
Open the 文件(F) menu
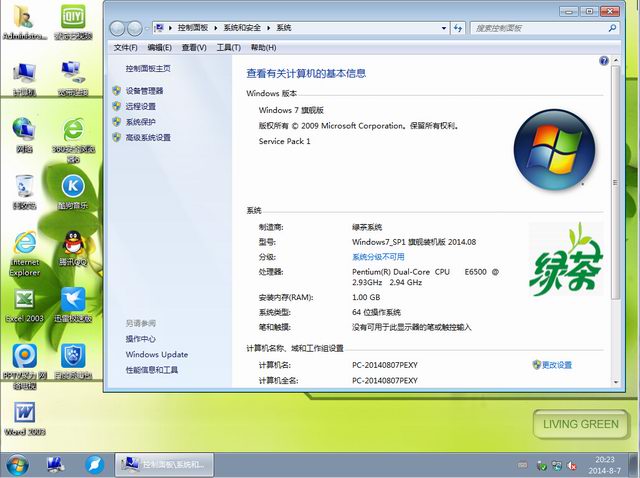click(x=125, y=48)
